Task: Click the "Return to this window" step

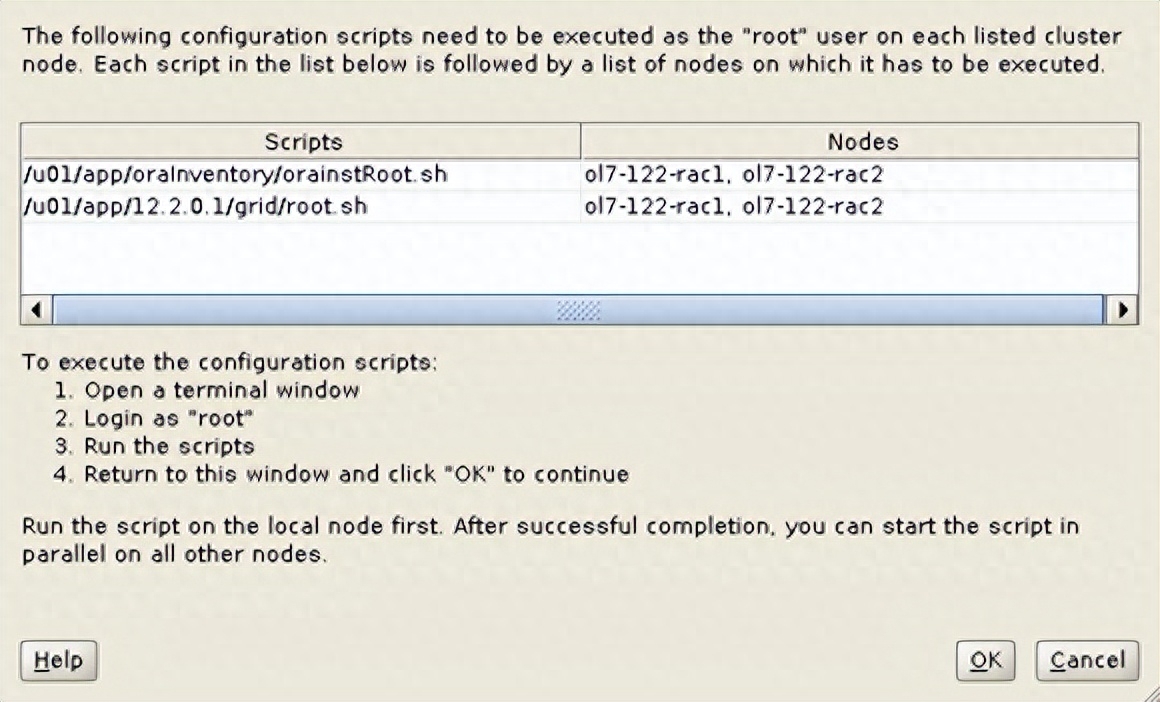Action: [355, 474]
